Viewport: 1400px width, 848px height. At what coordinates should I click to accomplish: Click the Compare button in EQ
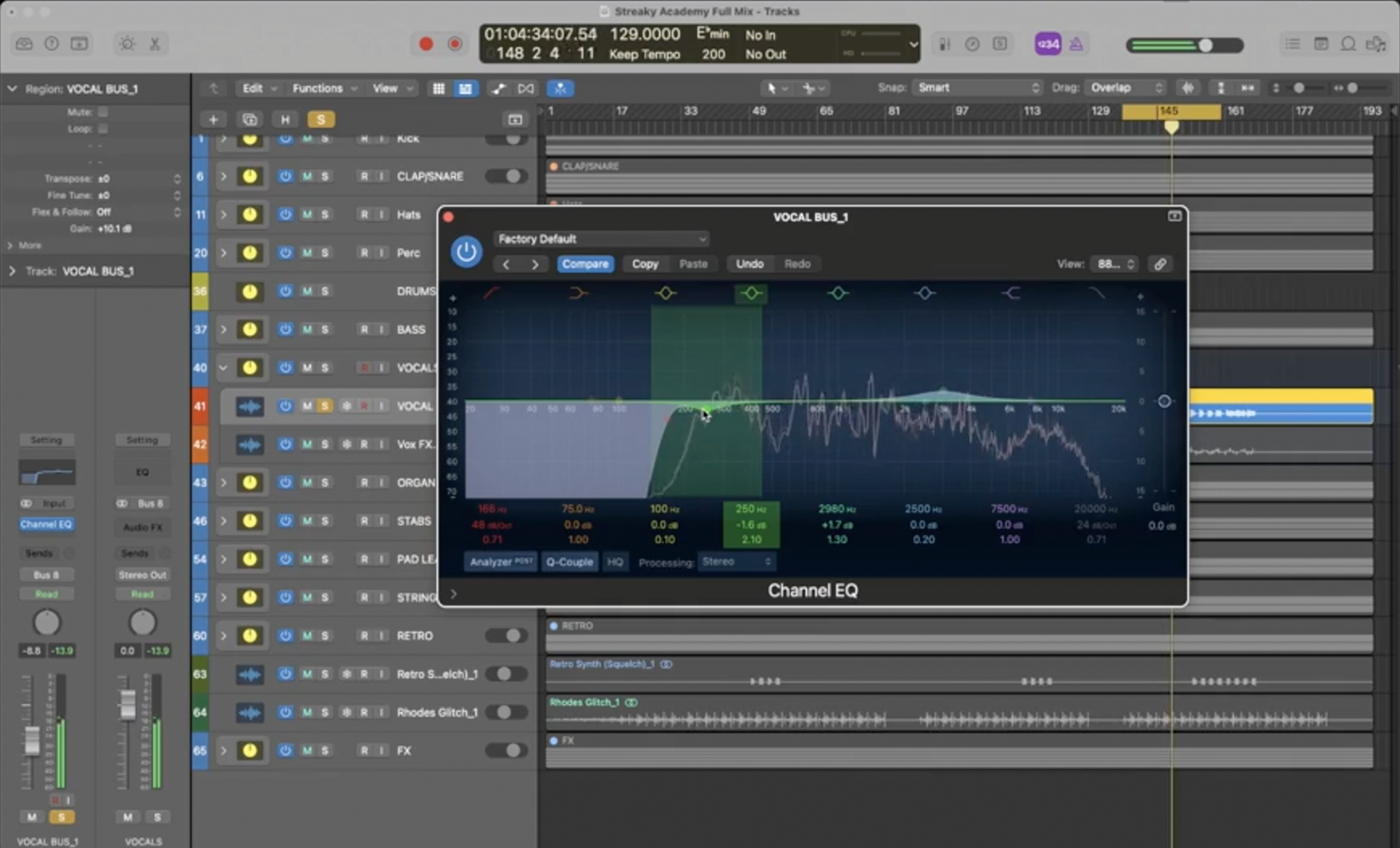[x=585, y=264]
